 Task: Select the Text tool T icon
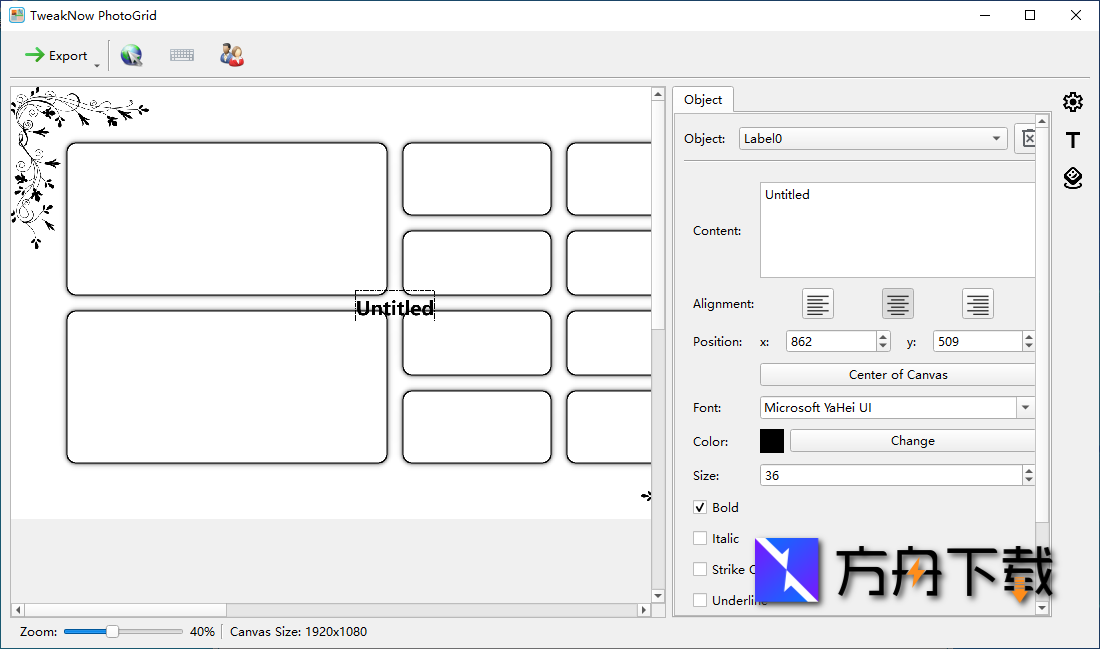[x=1073, y=140]
